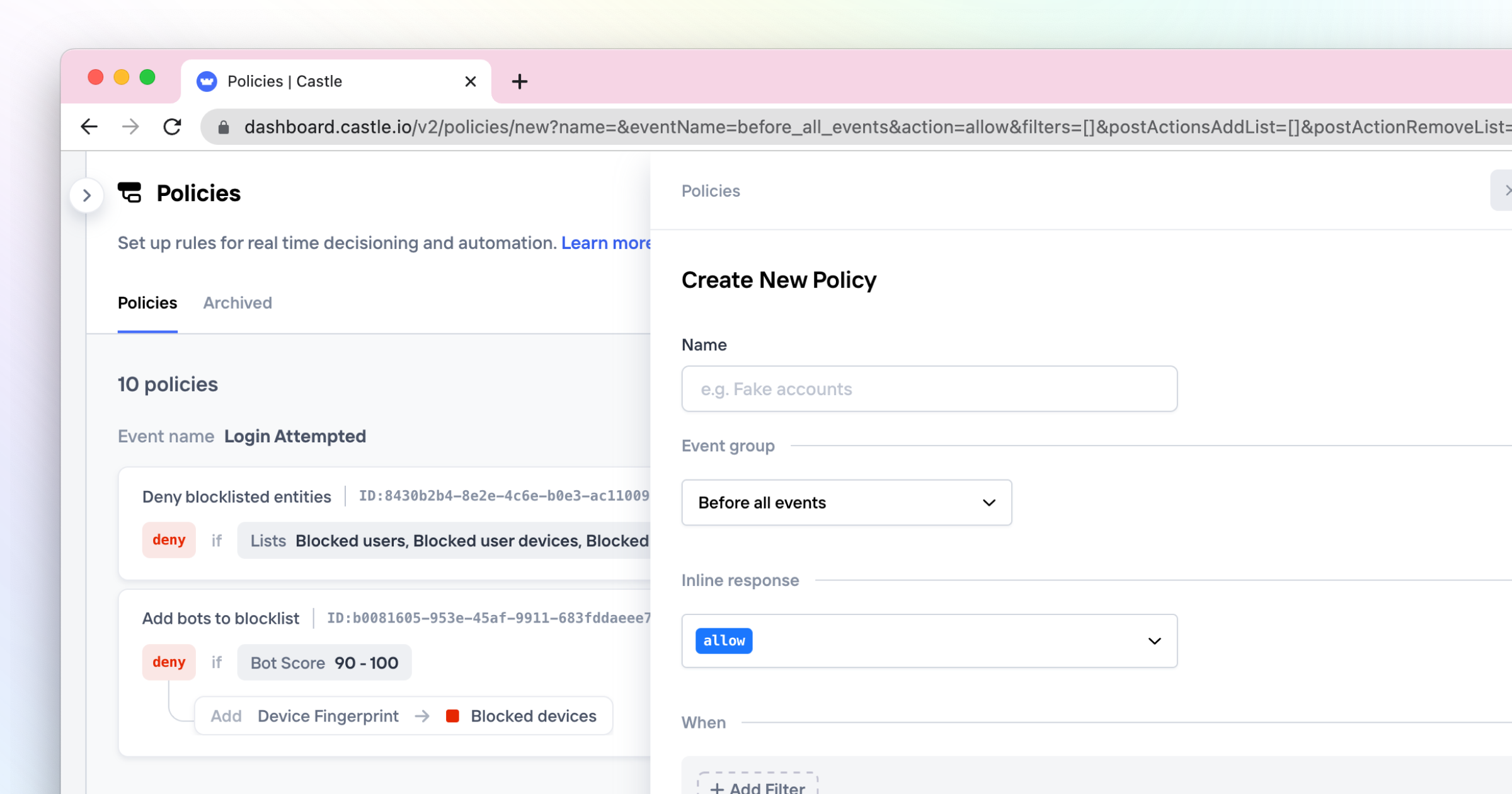
Task: Toggle the allow inline response selector
Action: 929,640
